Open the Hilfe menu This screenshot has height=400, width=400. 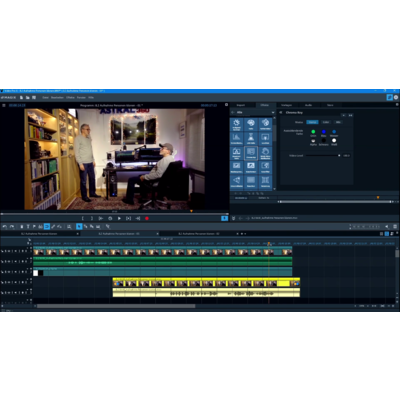tap(91, 97)
